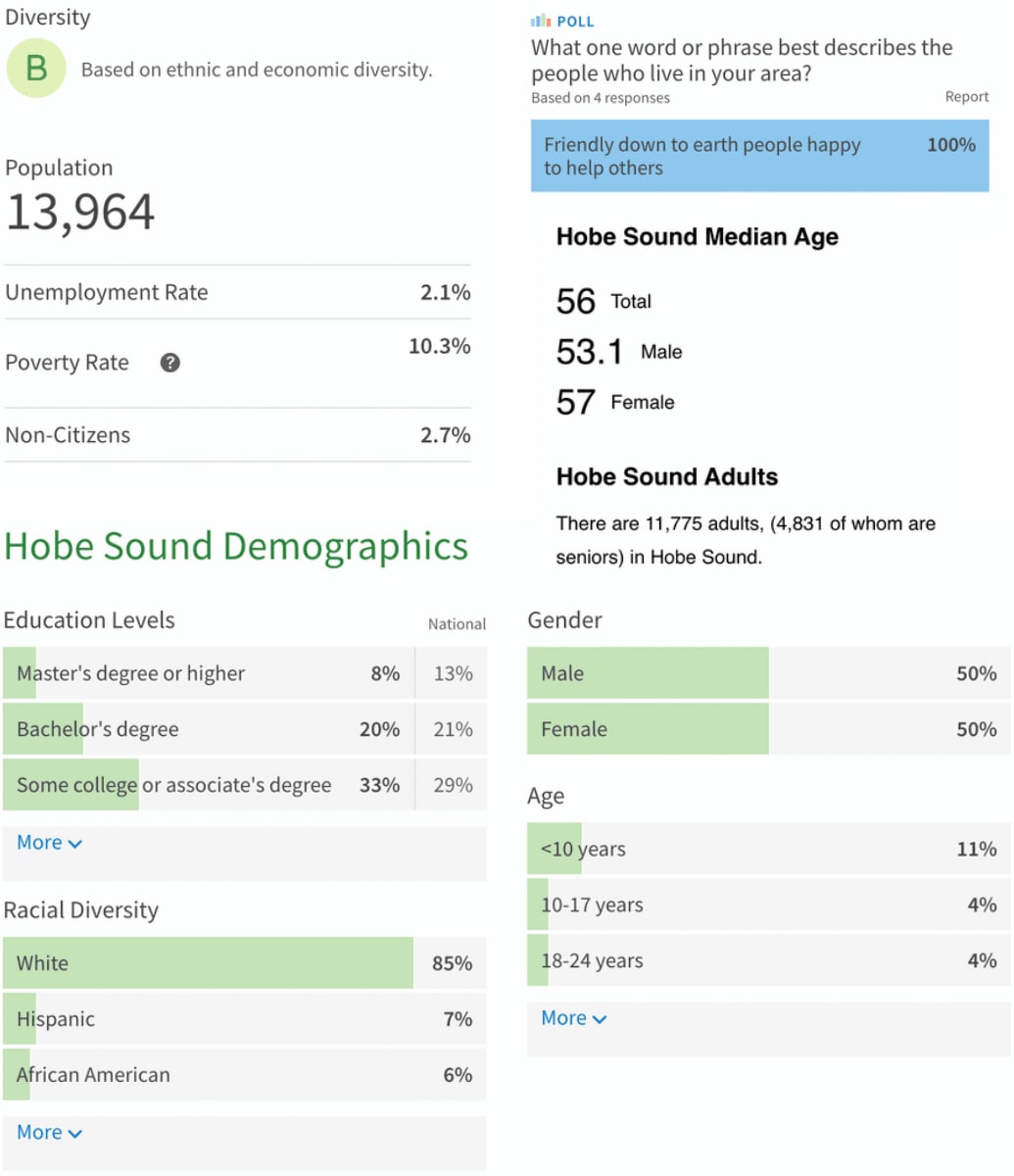The width and height of the screenshot is (1014, 1176).
Task: Expand More under Racial Diversity
Action: point(49,1132)
